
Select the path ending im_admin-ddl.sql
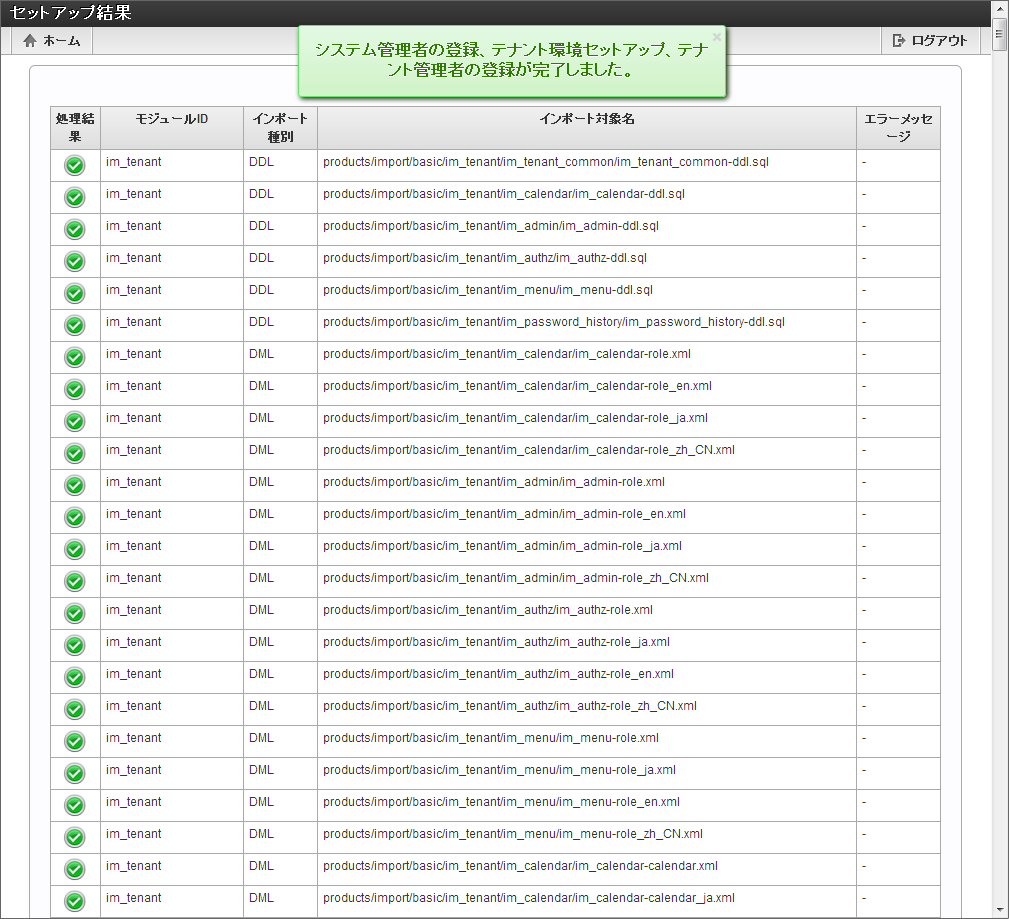coord(491,226)
